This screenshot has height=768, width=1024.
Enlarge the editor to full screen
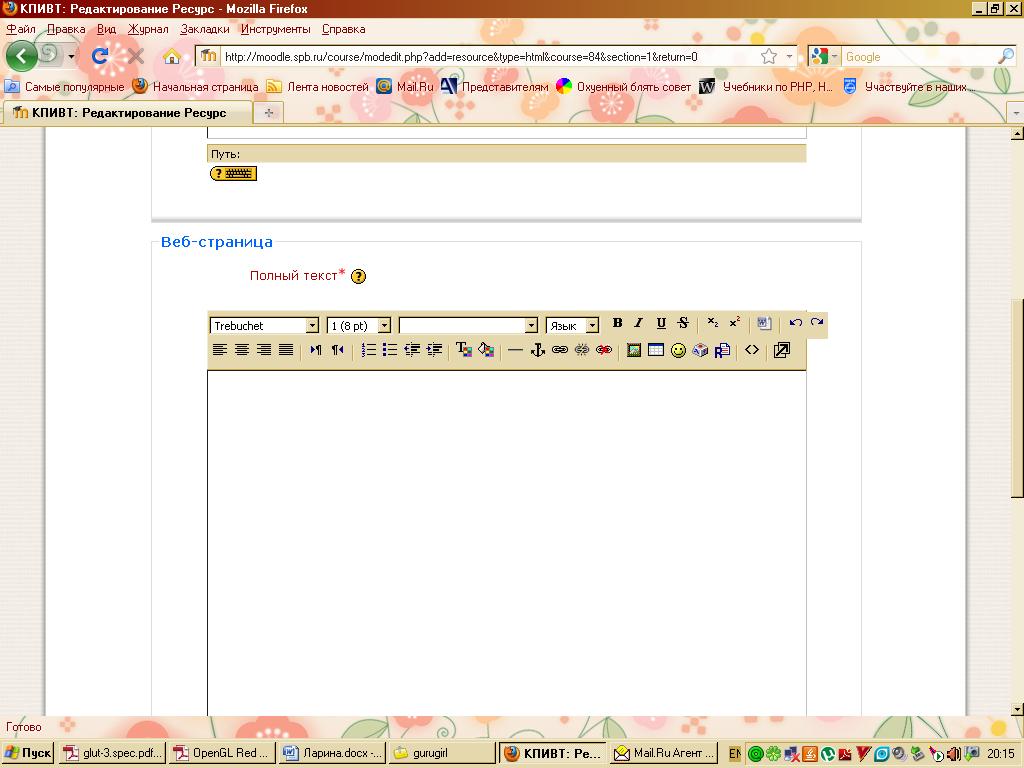click(782, 351)
